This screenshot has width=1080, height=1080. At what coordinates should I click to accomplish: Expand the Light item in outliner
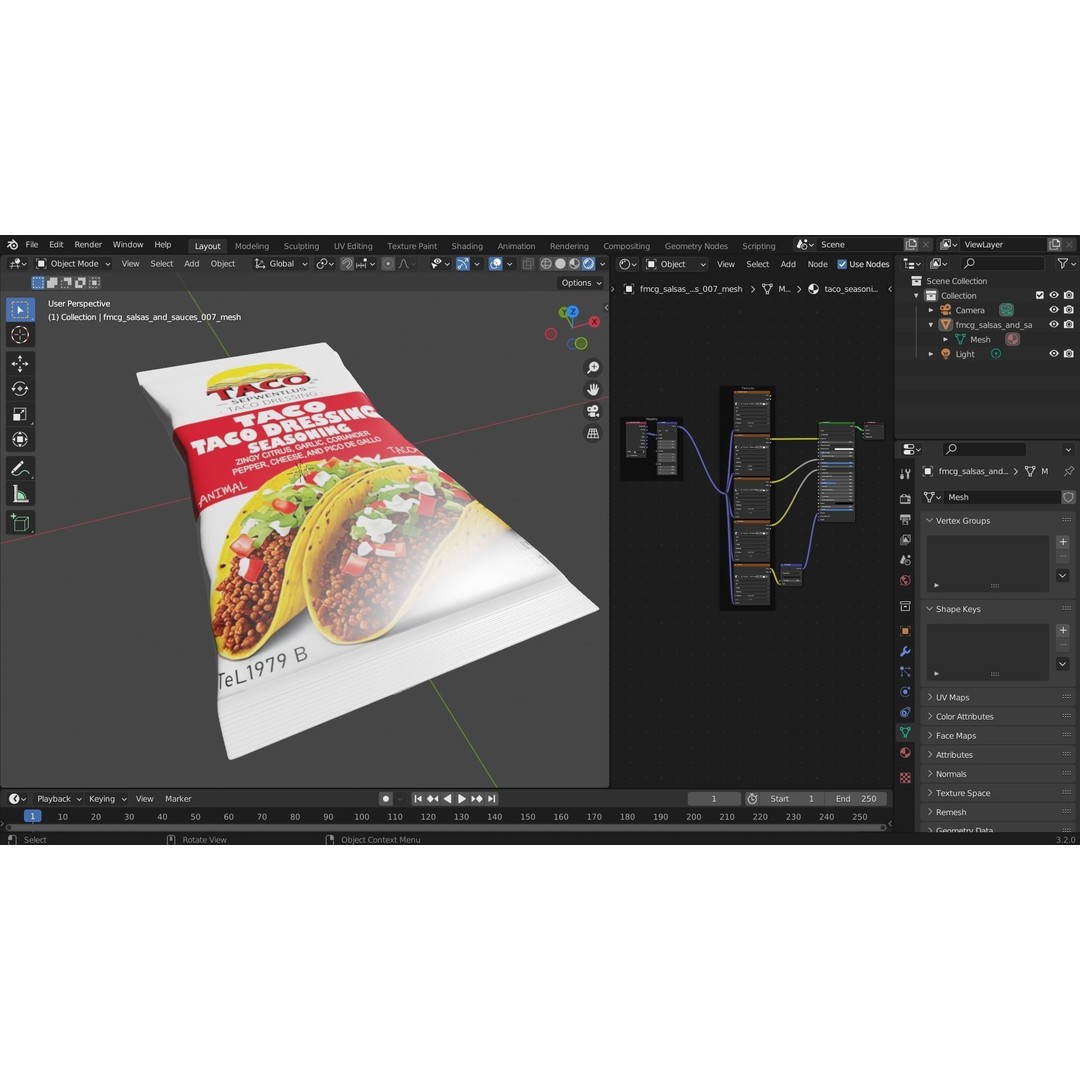coord(931,353)
